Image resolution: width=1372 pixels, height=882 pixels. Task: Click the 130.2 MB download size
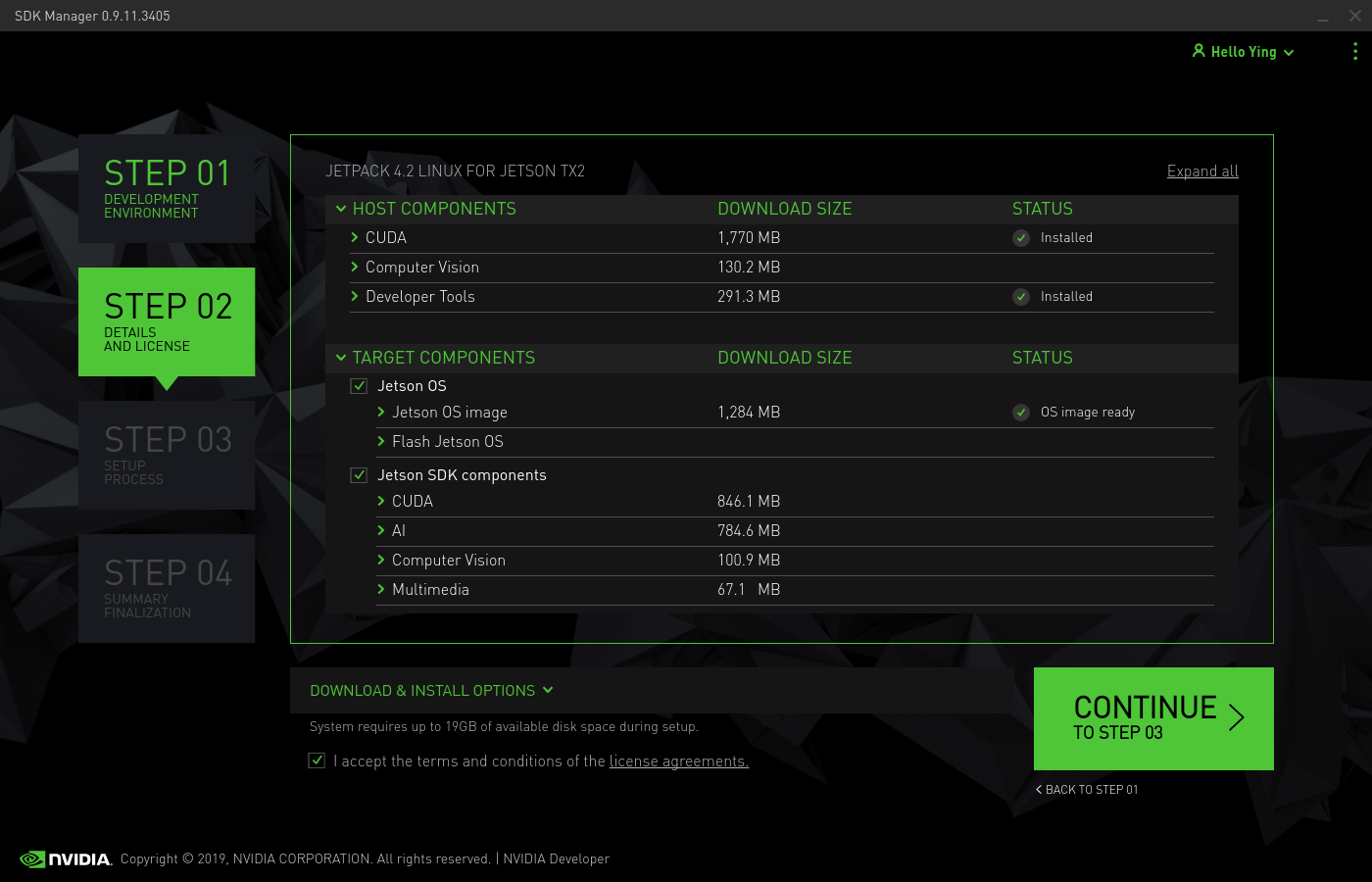click(749, 268)
